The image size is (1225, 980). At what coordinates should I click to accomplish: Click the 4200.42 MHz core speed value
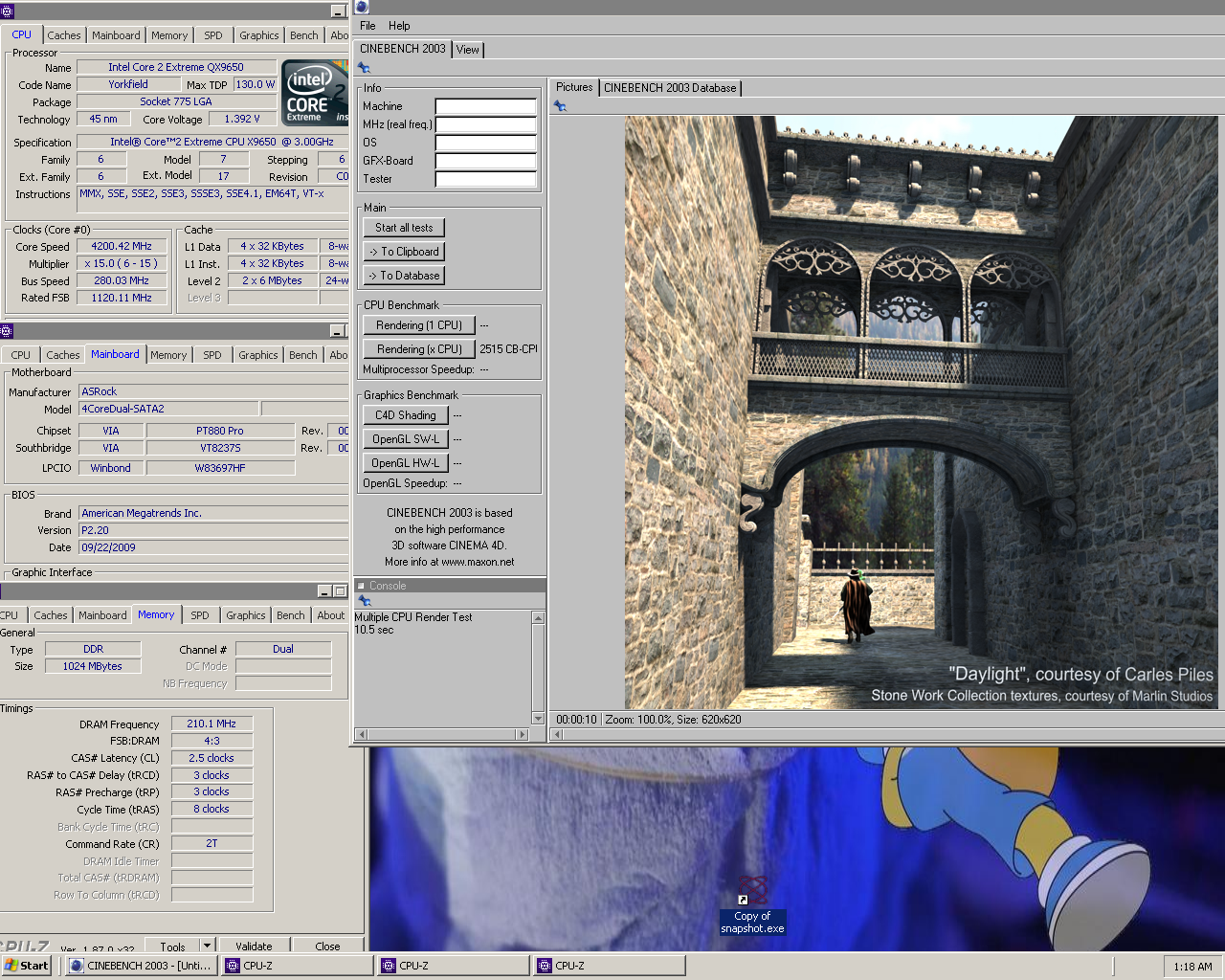click(122, 246)
